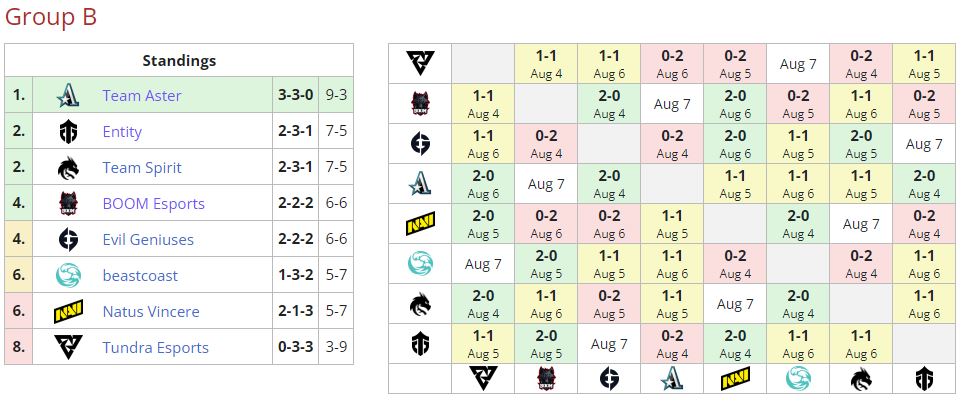Click the Tundra logo in the crosstable bottom row

pos(483,378)
